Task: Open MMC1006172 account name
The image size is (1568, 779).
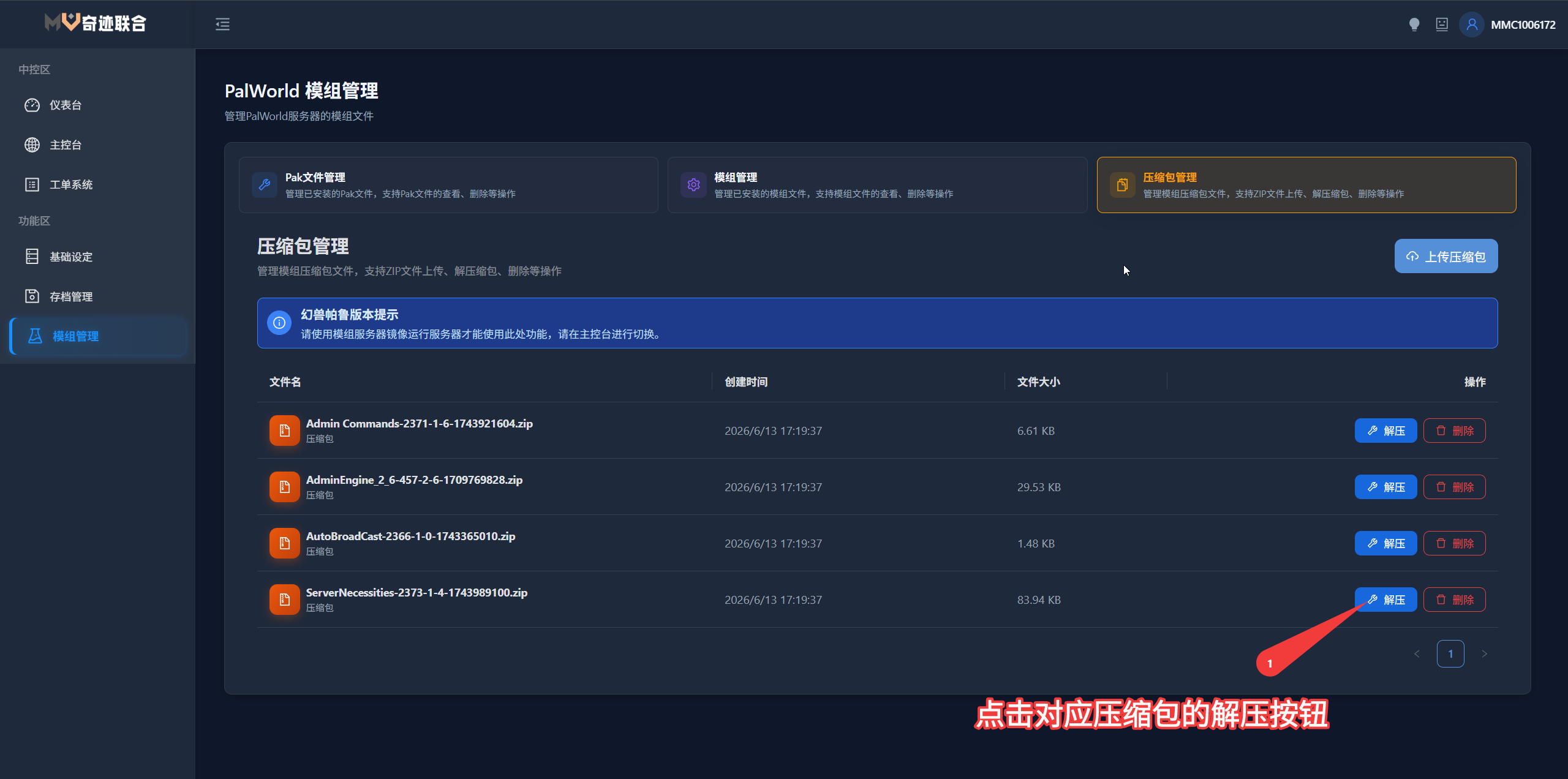Action: pos(1523,25)
